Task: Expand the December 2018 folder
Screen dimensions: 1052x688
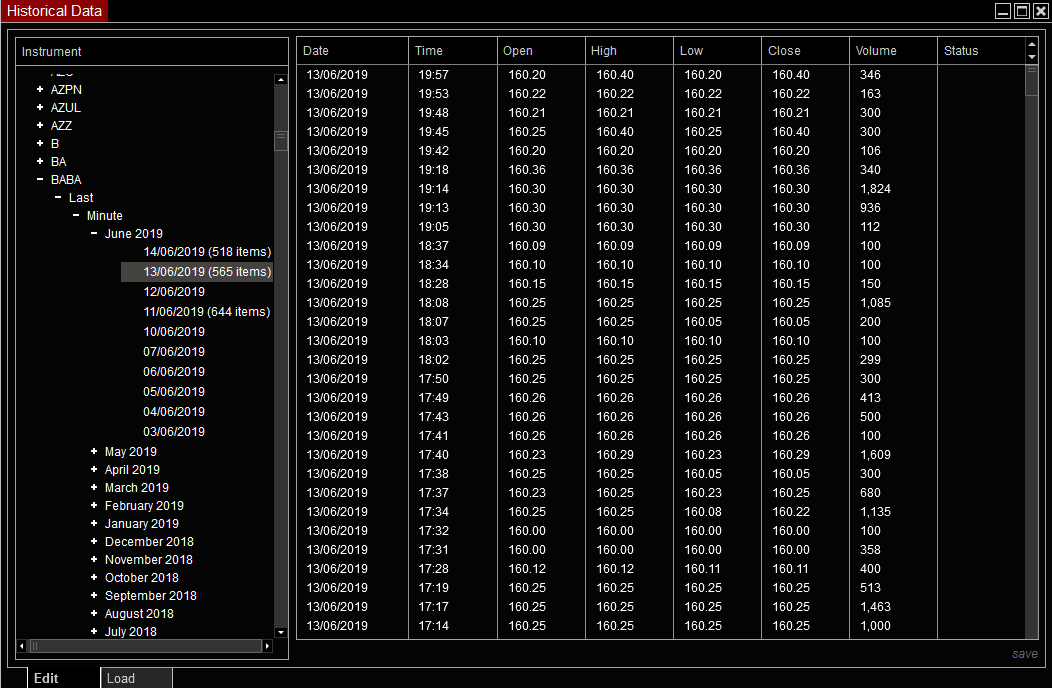Action: pos(94,541)
